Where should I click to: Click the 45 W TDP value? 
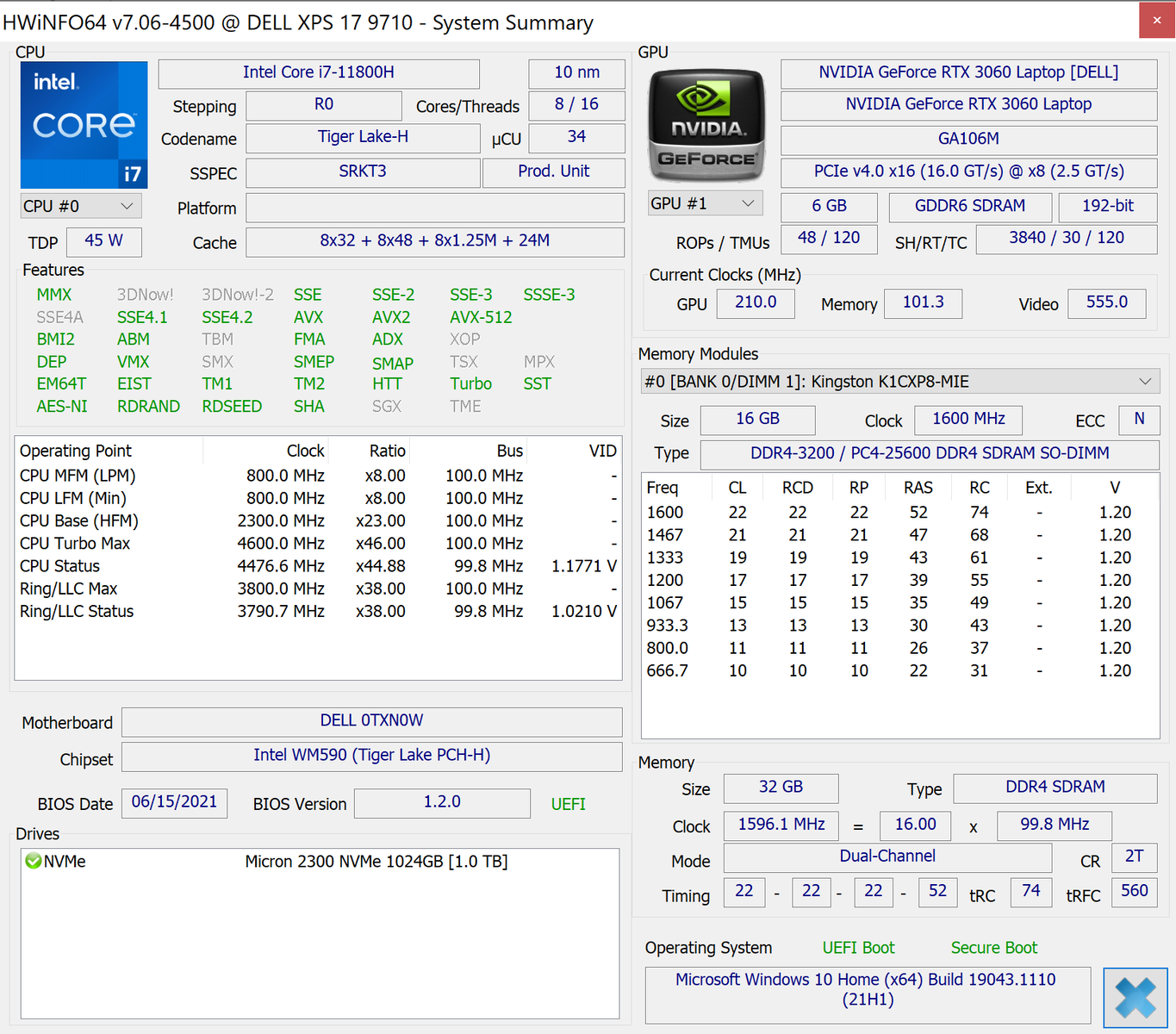tap(104, 241)
